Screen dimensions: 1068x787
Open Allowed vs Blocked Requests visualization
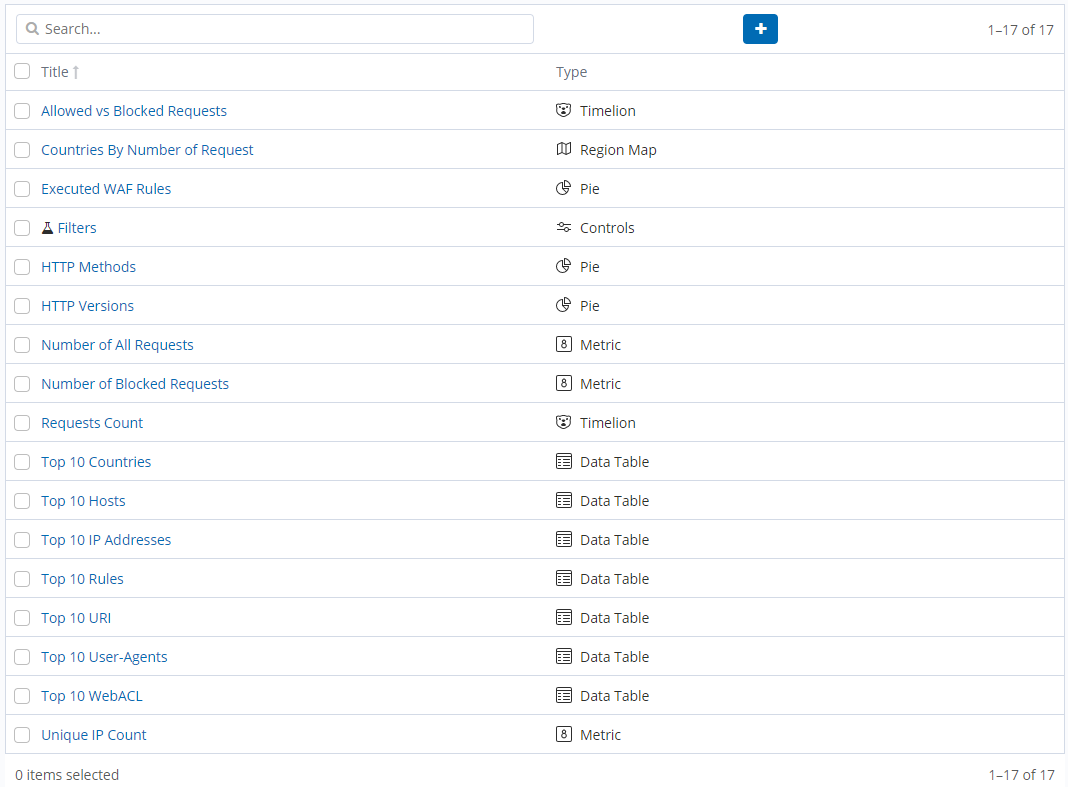(134, 111)
